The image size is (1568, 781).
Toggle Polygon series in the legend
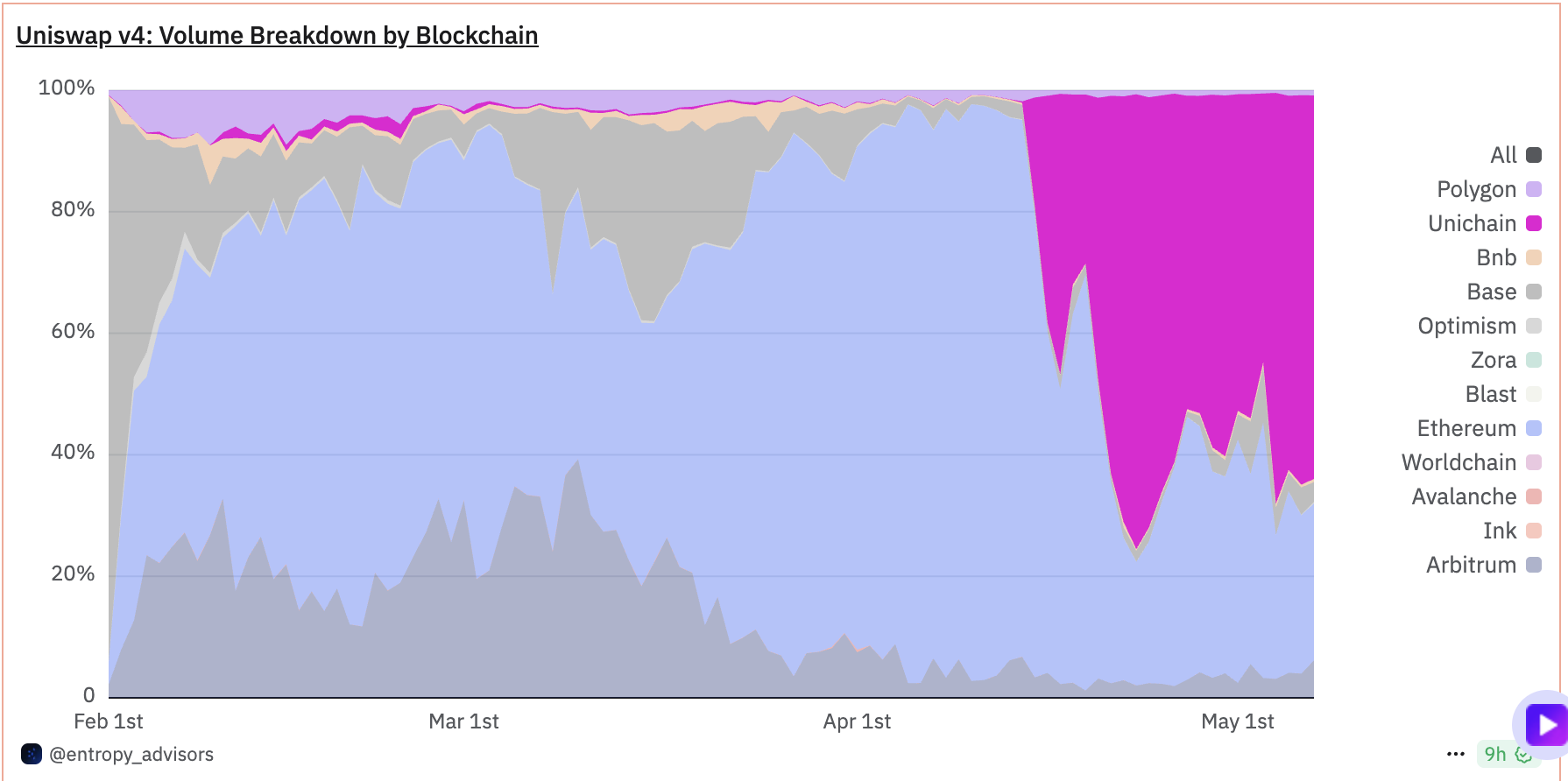point(1476,189)
